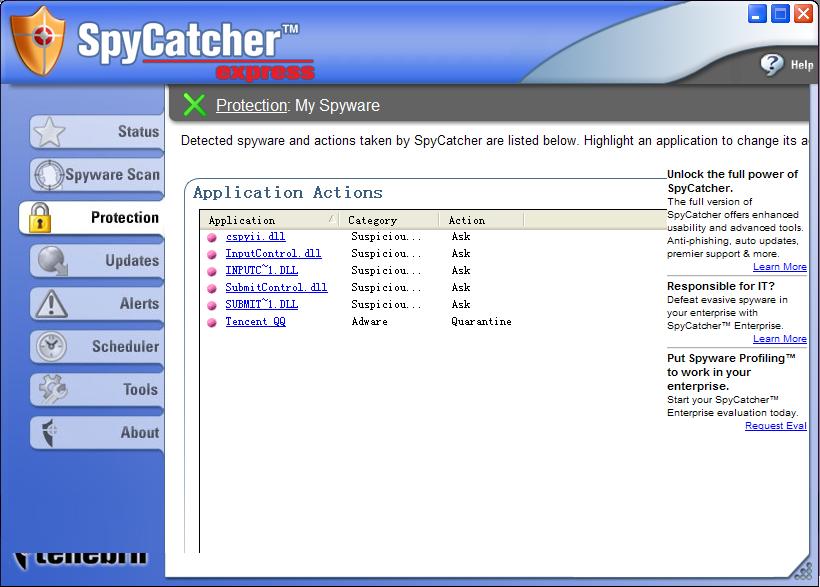Screen dimensions: 820x587
Task: Click the Suspiciou... category for SUBMIT~1.DLL
Action: (x=386, y=304)
